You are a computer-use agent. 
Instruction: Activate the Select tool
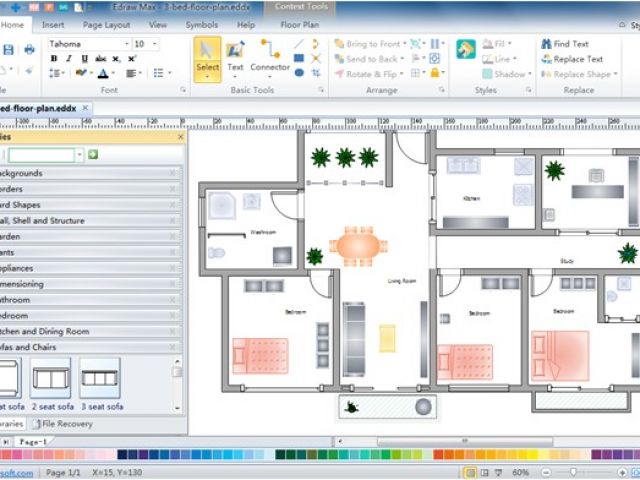[207, 58]
